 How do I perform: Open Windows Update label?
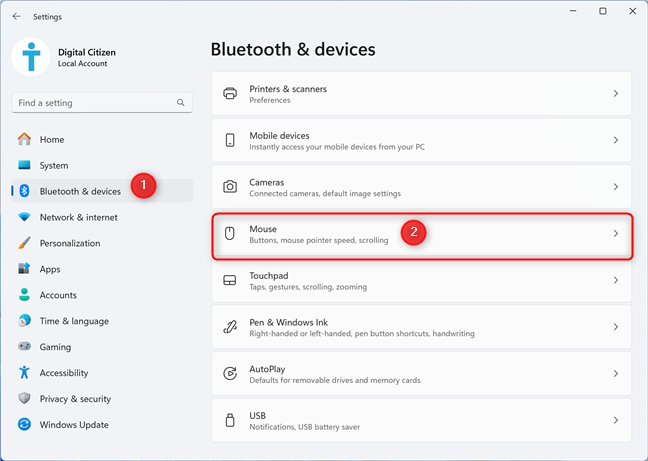point(74,425)
